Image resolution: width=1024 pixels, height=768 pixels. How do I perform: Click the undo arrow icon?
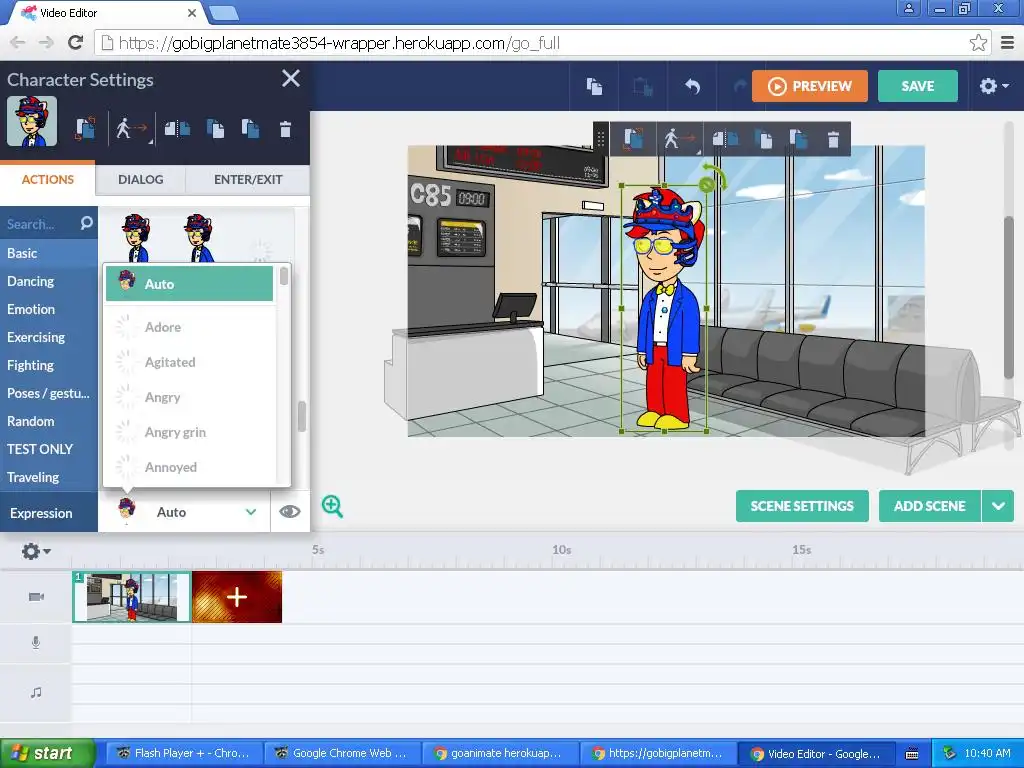pos(692,86)
